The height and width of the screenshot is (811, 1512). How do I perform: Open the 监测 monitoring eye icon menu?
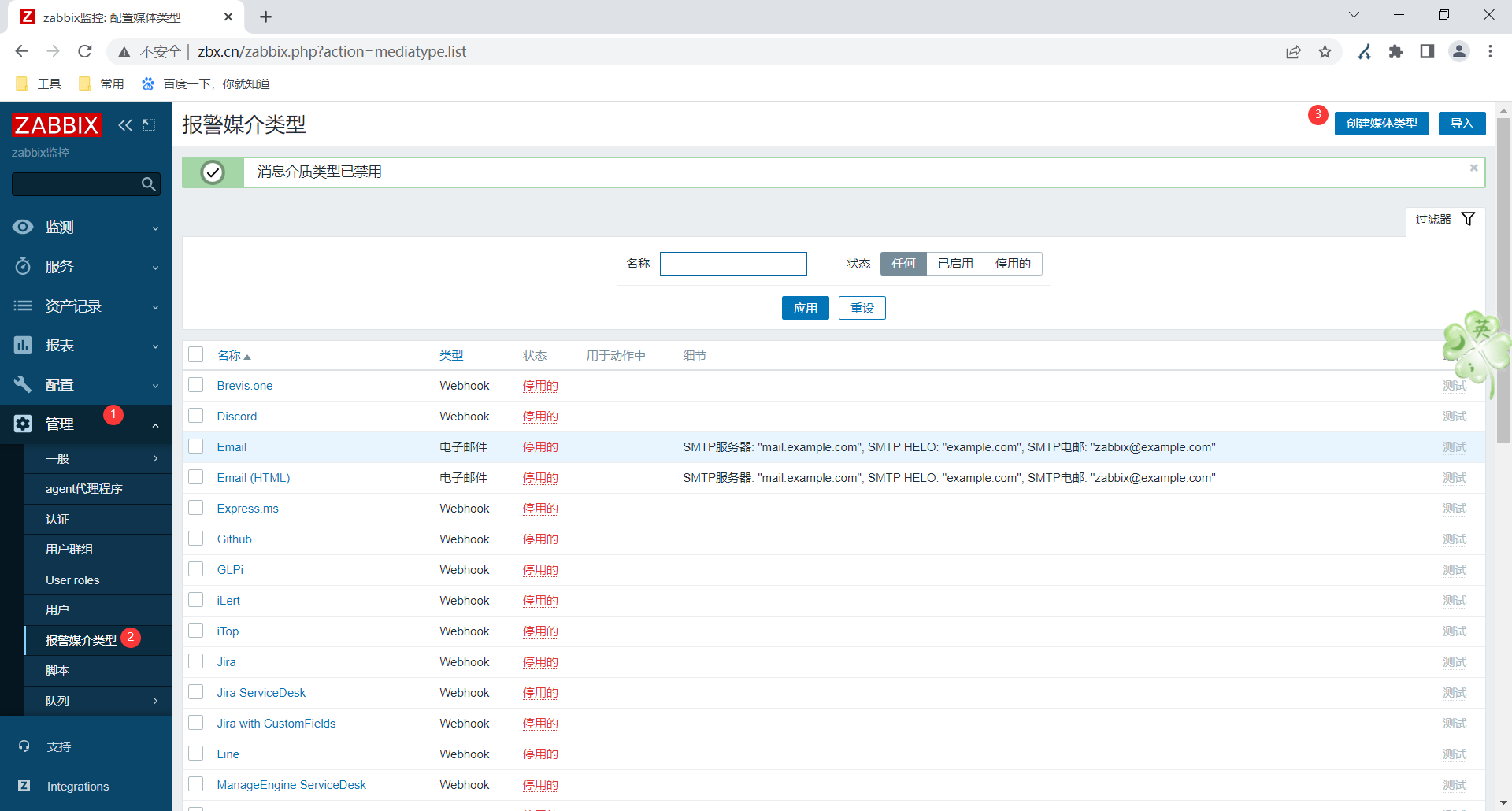coord(23,228)
